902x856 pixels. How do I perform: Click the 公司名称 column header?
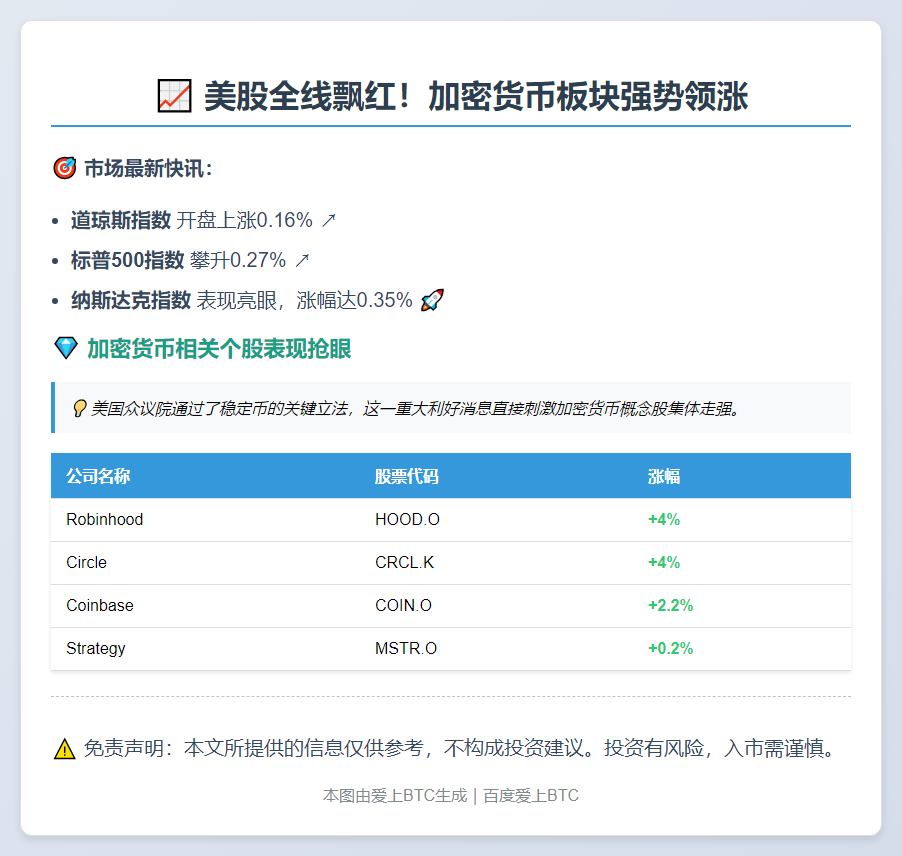click(x=98, y=476)
